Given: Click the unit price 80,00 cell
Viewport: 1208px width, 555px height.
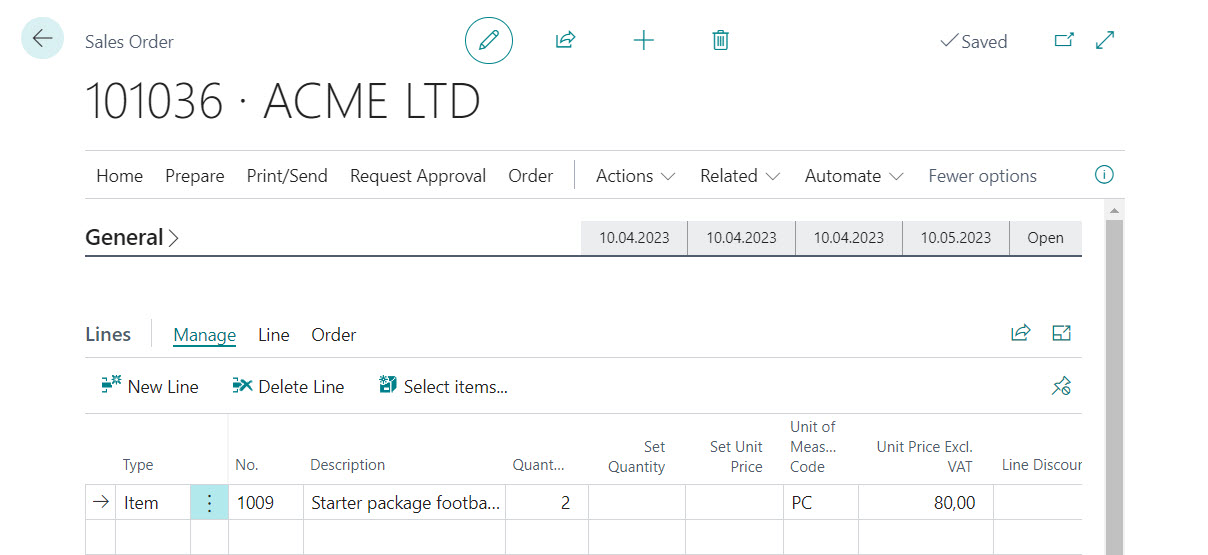Looking at the screenshot, I should pyautogui.click(x=926, y=503).
